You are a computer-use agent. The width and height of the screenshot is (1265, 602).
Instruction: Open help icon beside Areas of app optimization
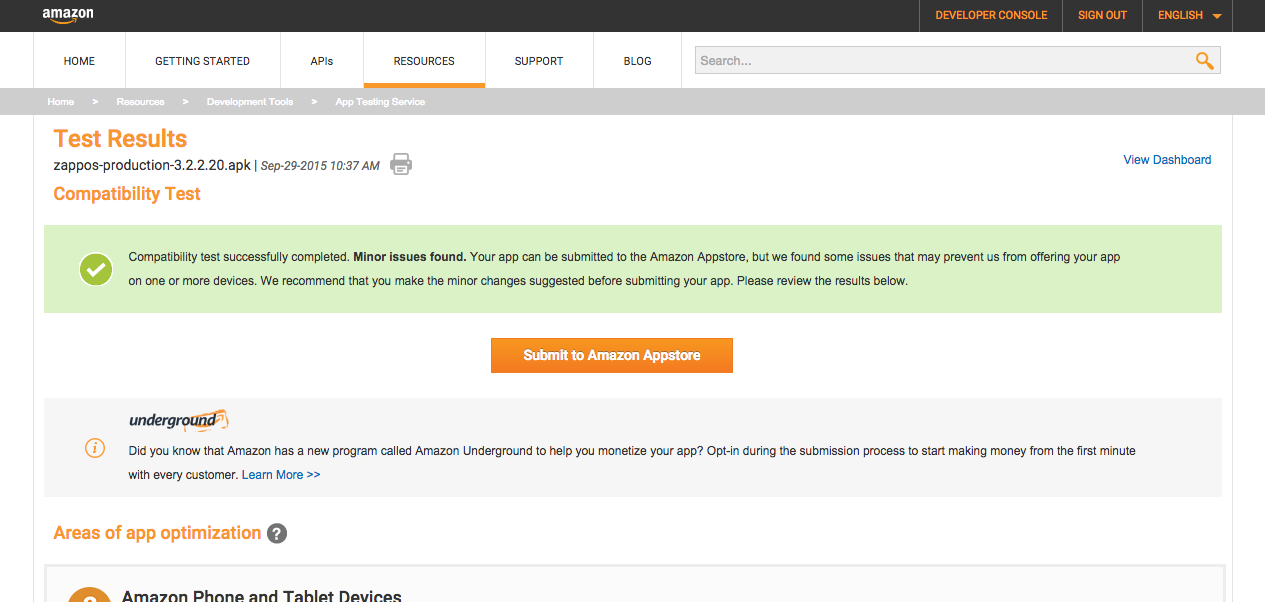(277, 534)
